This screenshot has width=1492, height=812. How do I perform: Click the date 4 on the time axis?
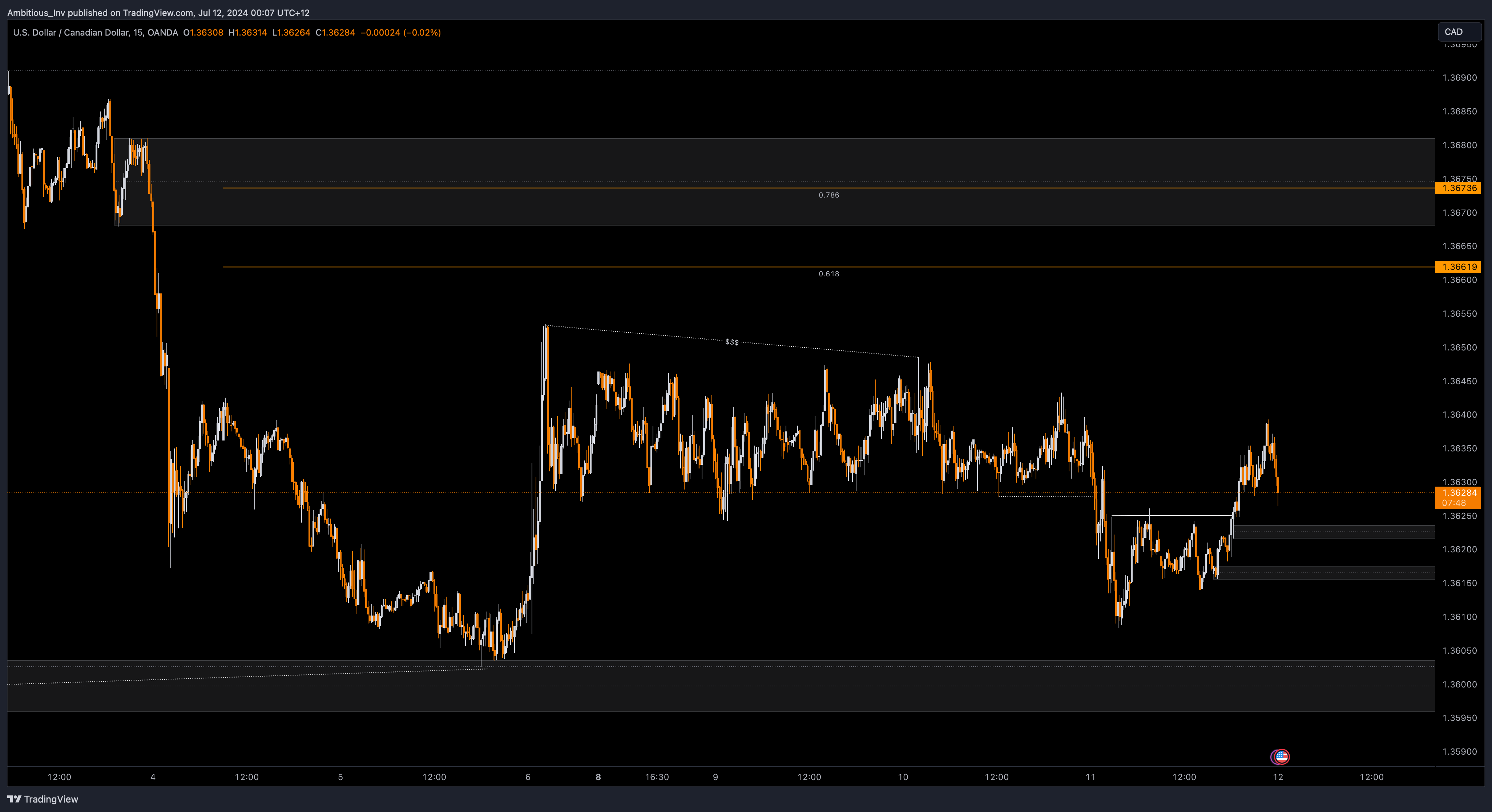(x=153, y=777)
